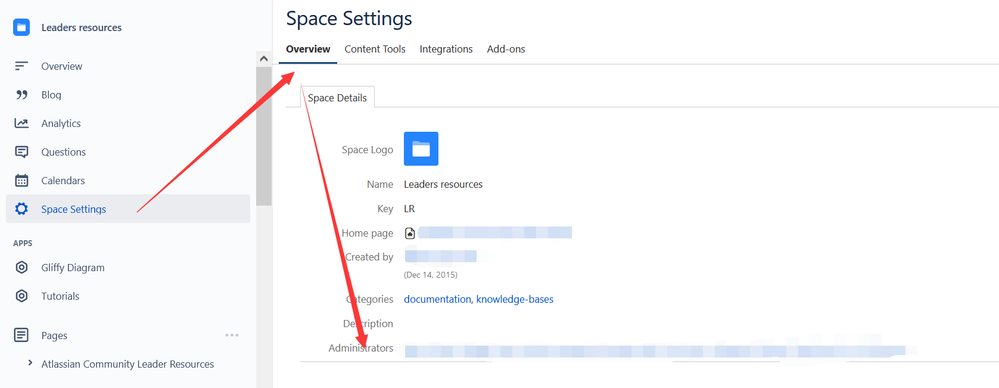Switch to the Integrations tab
999x388 pixels.
(x=446, y=49)
